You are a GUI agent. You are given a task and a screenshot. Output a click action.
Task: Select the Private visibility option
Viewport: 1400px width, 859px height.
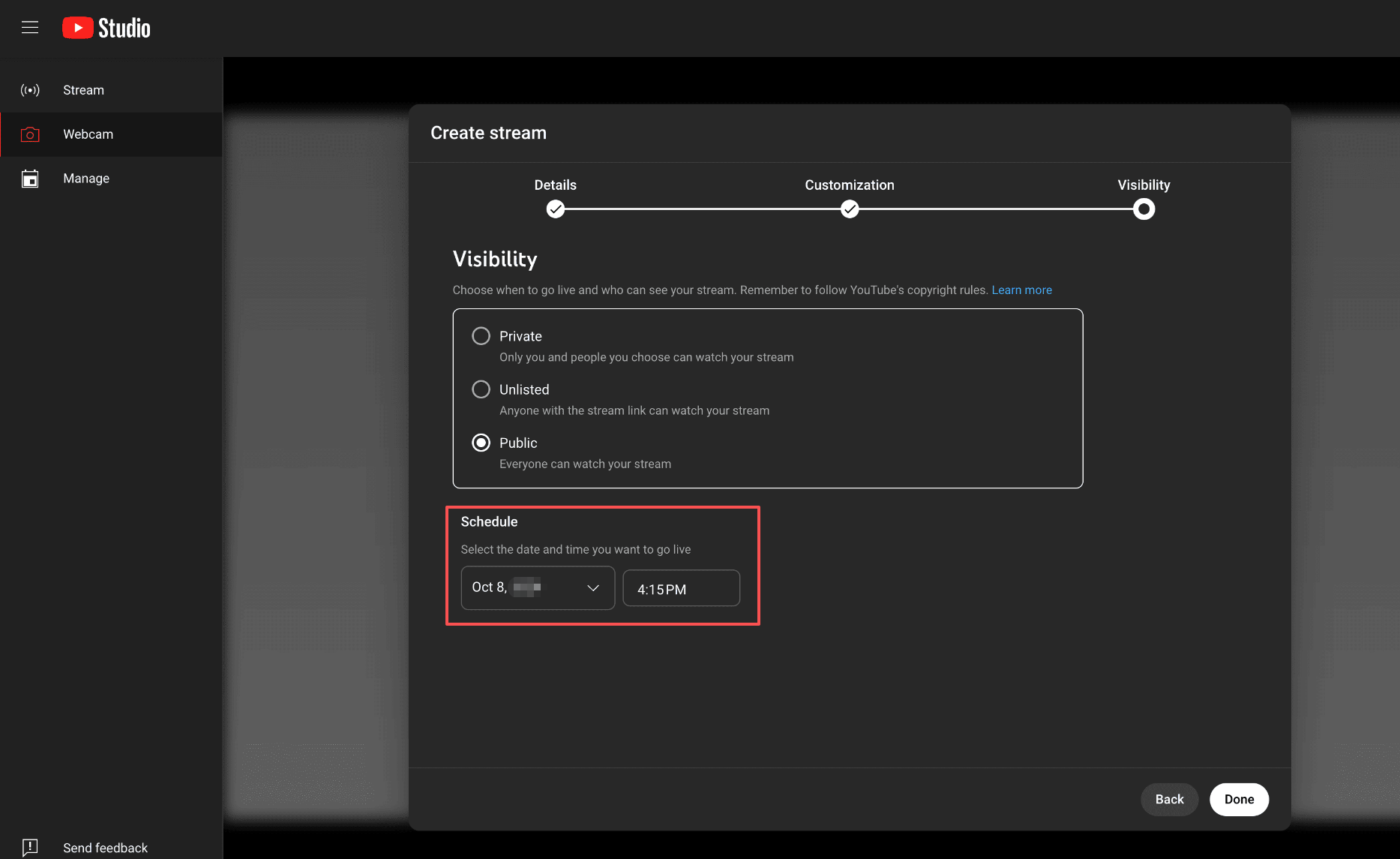point(481,336)
